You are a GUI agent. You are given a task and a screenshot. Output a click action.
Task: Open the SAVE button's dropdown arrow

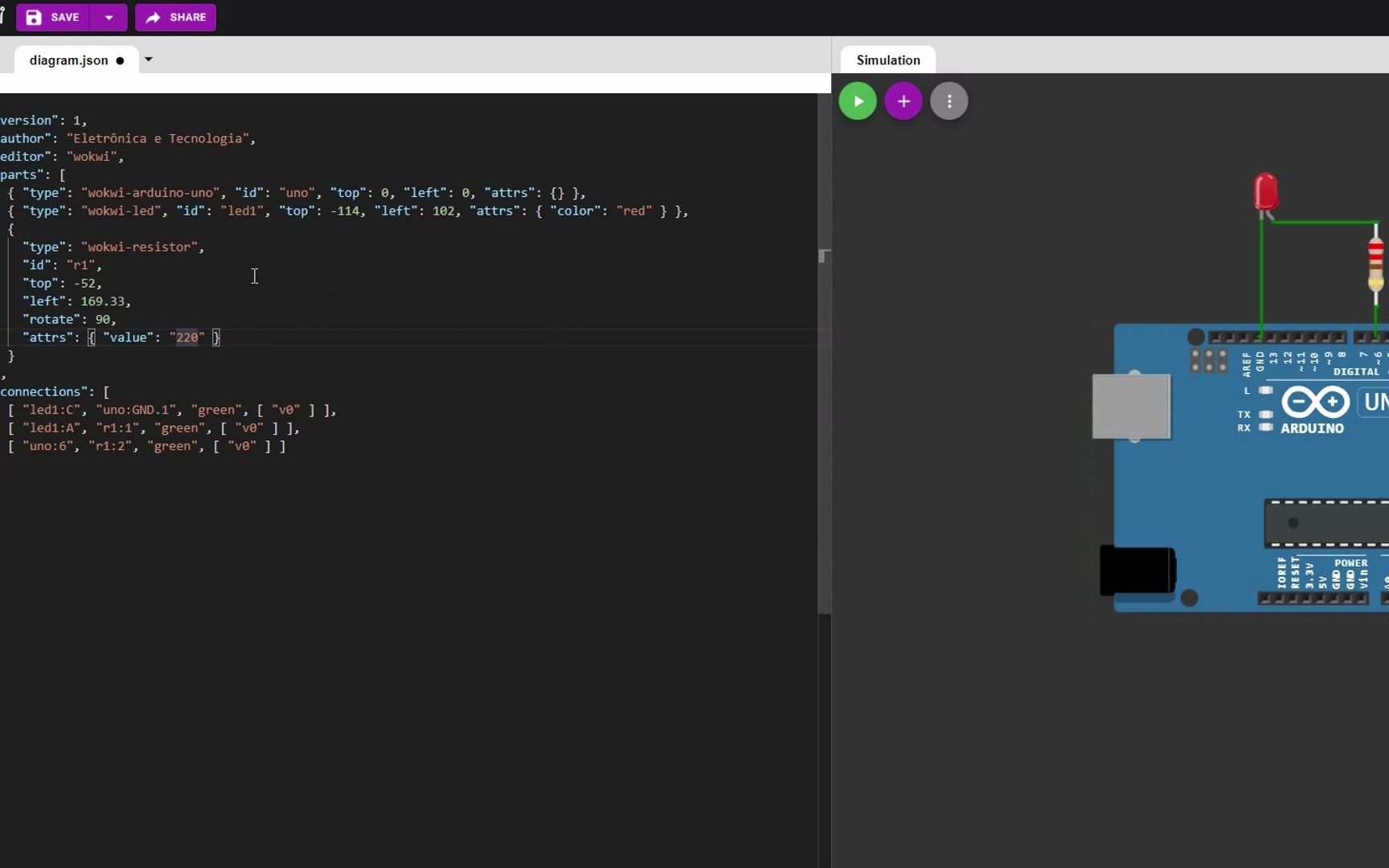click(110, 17)
